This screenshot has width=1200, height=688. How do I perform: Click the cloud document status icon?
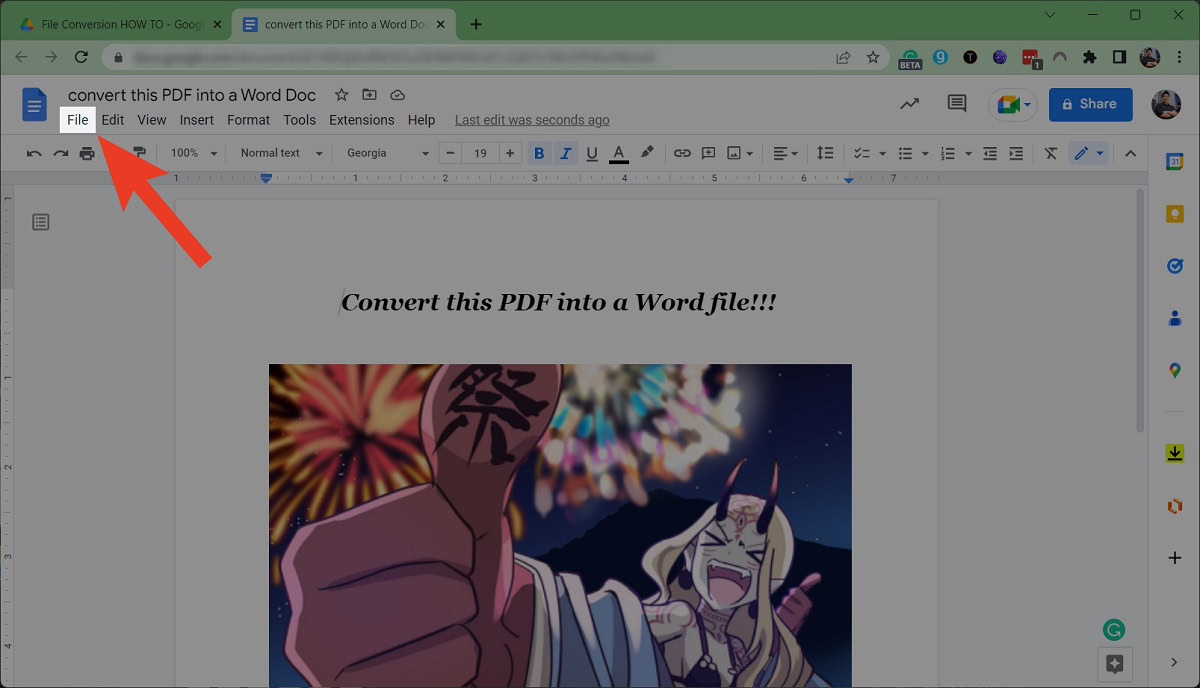[x=397, y=95]
